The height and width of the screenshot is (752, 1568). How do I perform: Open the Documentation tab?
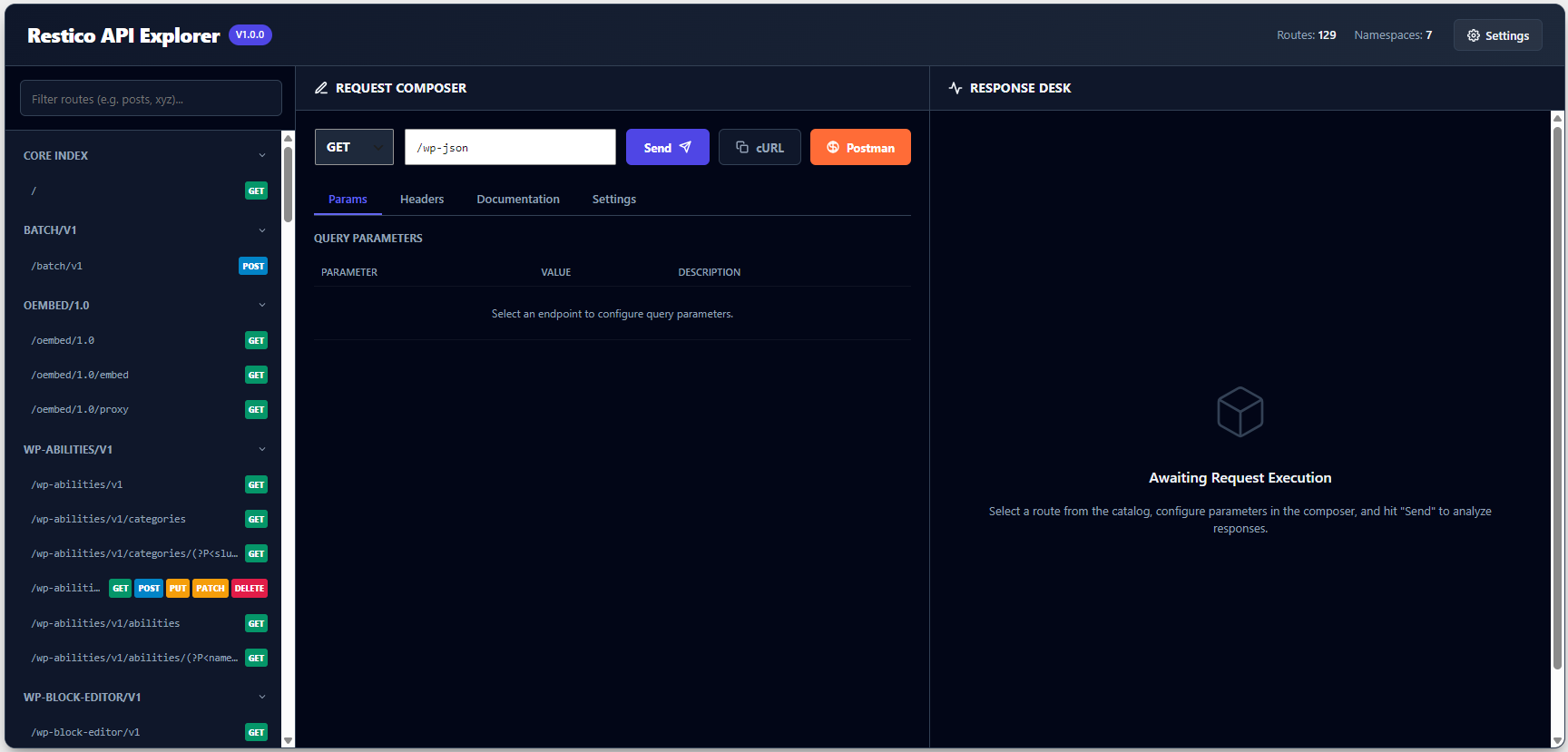pos(518,199)
